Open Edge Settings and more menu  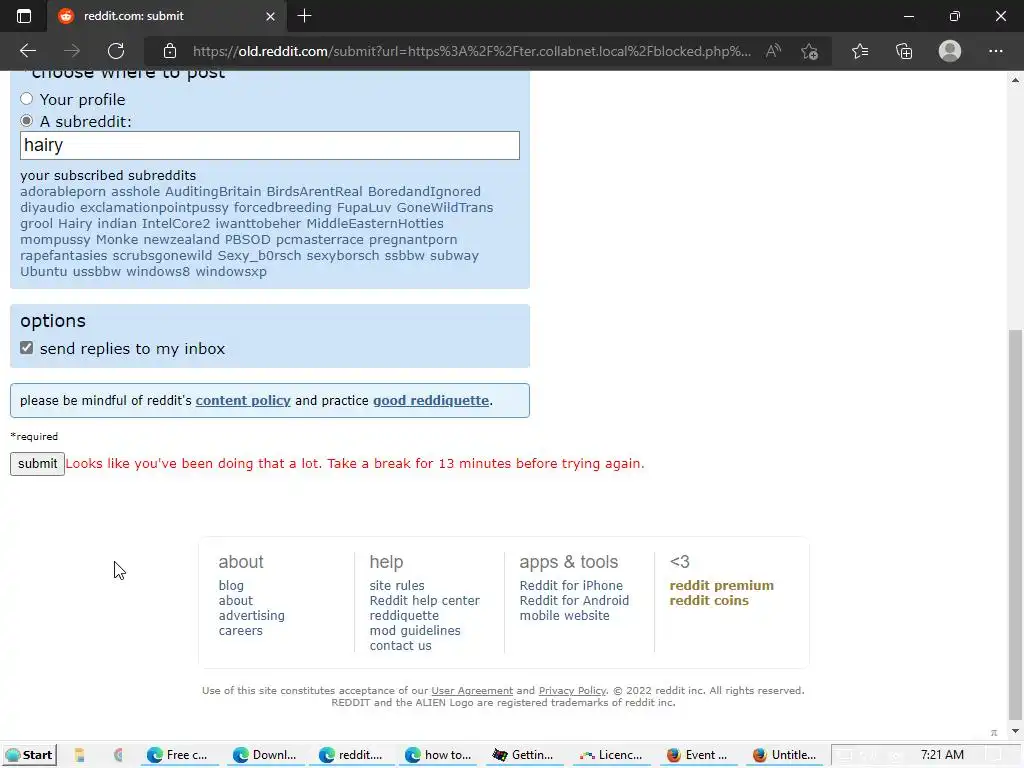point(995,51)
